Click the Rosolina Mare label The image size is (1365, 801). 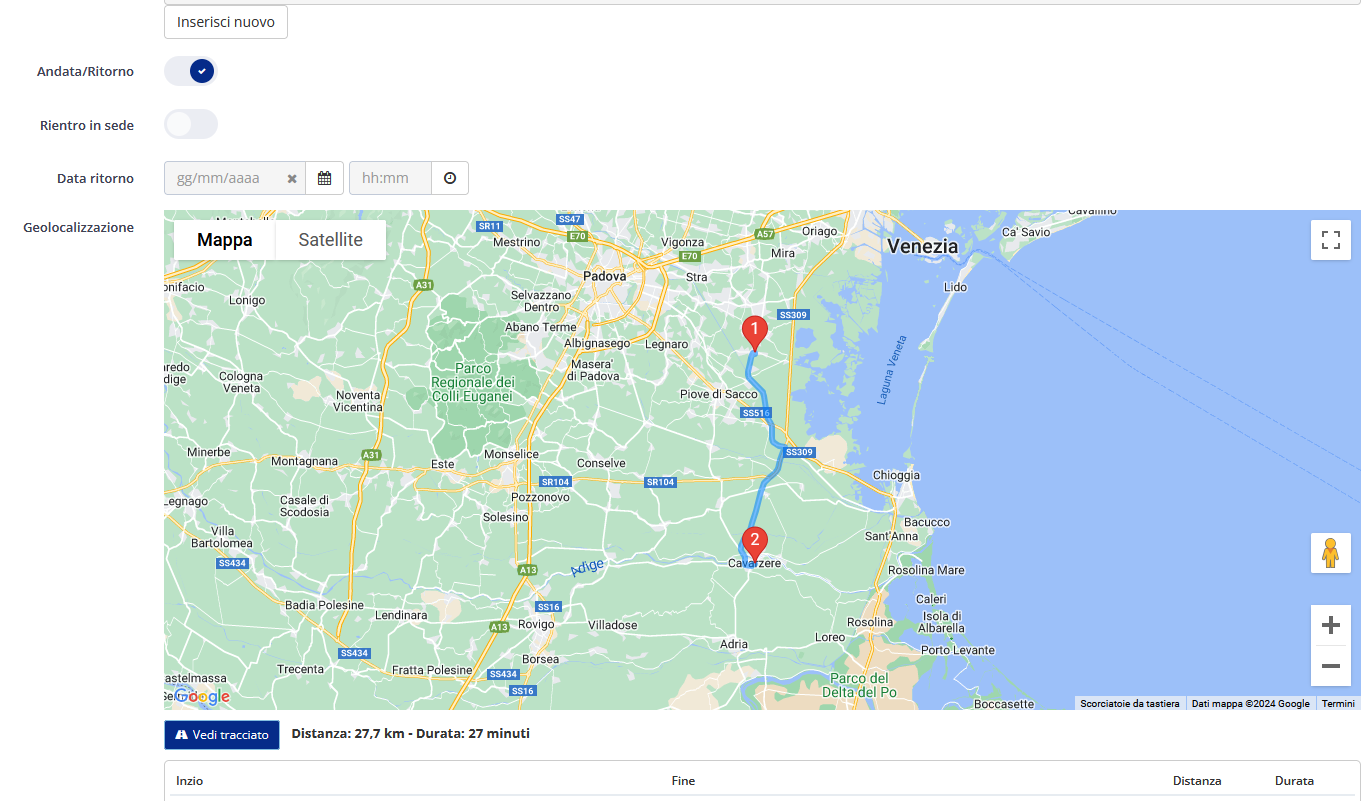tap(927, 570)
